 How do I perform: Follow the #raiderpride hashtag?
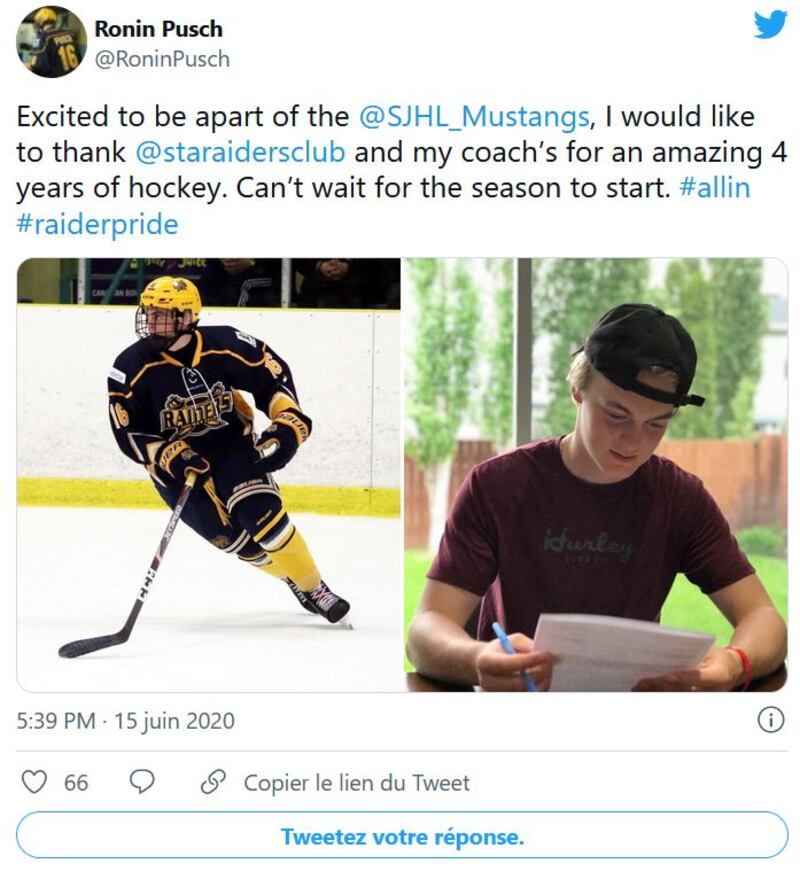97,225
